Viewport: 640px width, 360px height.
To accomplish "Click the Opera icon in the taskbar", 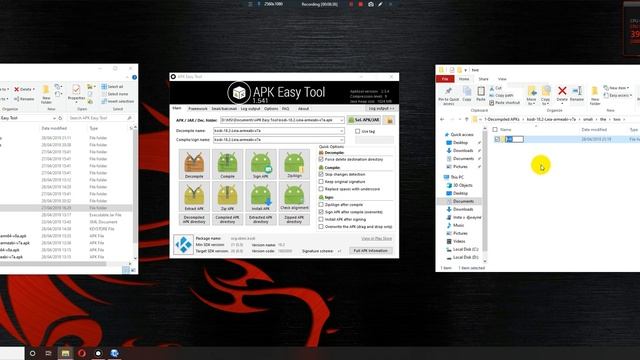I will (x=82, y=353).
